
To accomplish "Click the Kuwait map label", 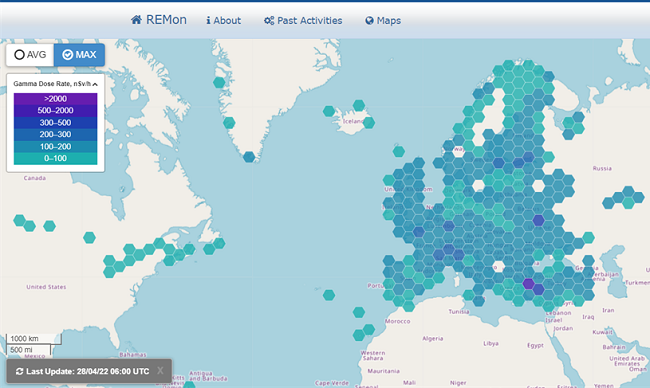I will [602, 332].
